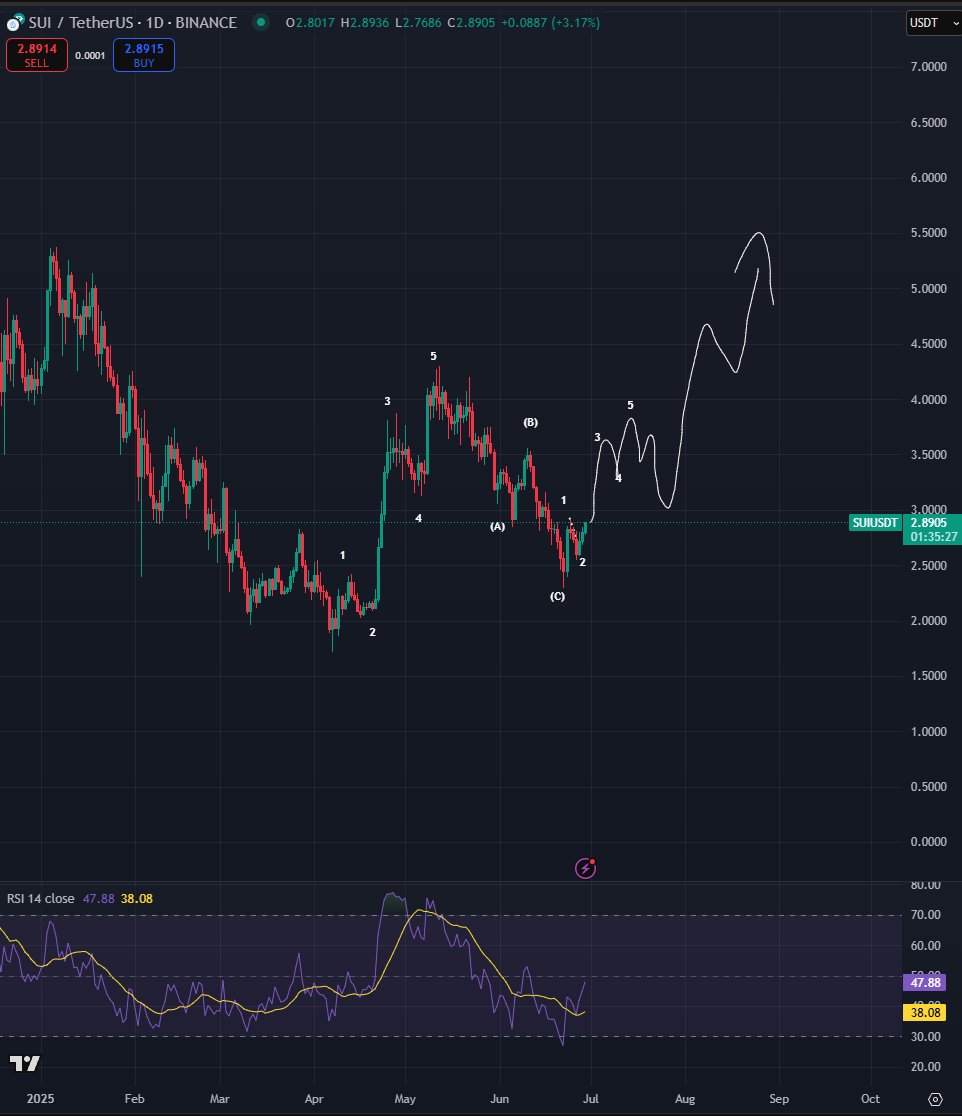This screenshot has width=962, height=1116.
Task: Open the lightning bolt event marker
Action: [586, 868]
